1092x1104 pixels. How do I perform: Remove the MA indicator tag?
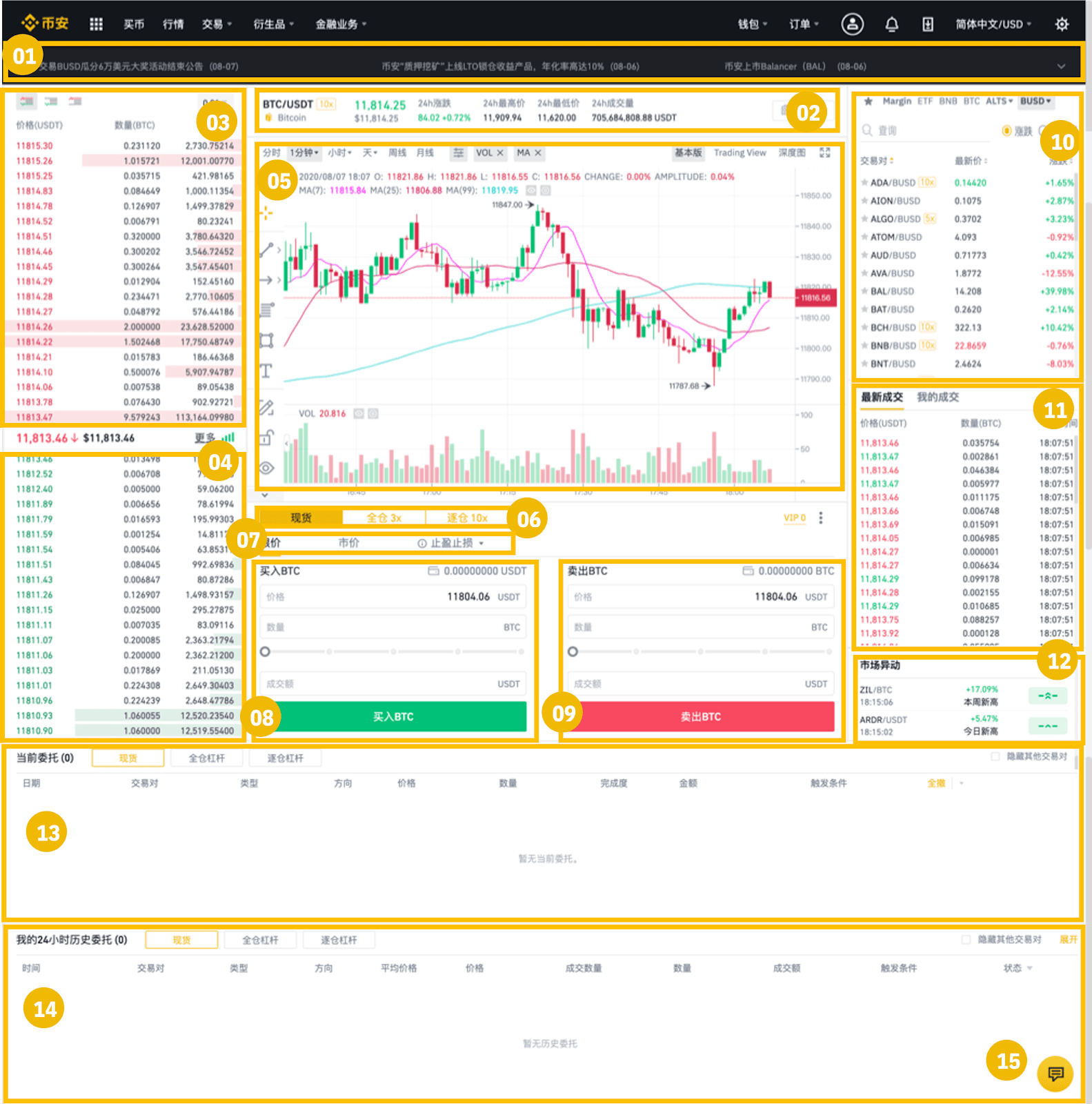pos(538,153)
